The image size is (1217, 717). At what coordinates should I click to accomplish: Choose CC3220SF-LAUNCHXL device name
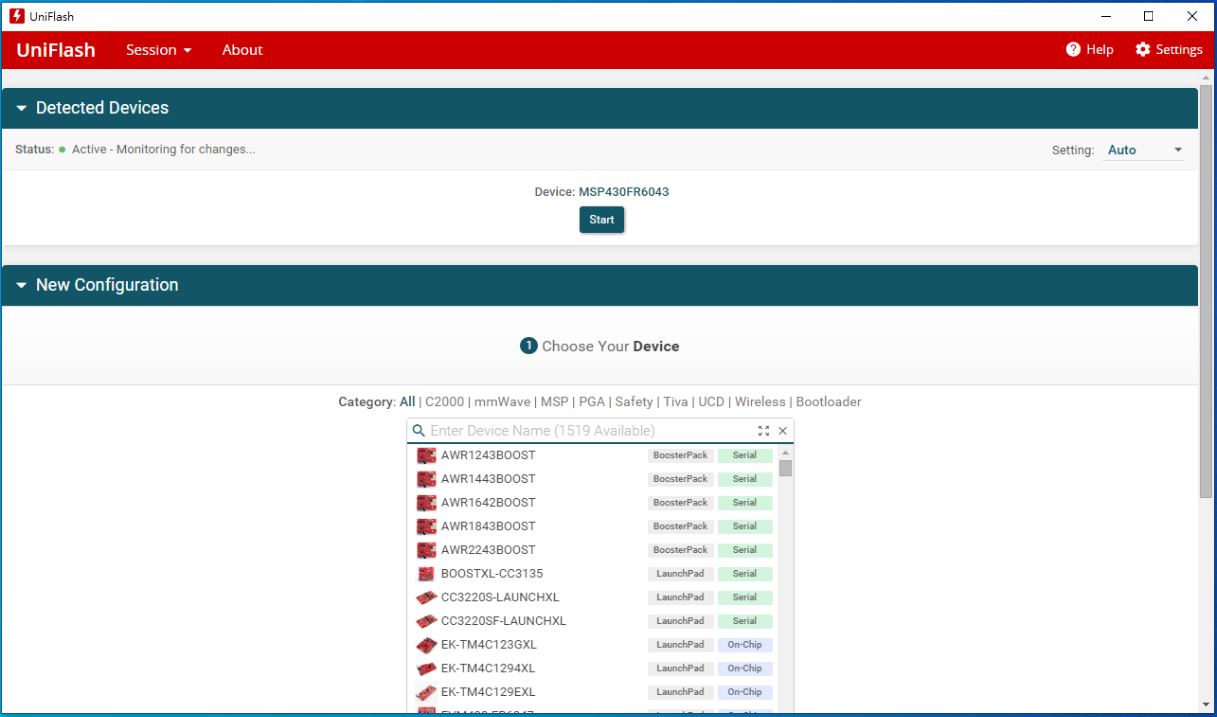point(504,621)
